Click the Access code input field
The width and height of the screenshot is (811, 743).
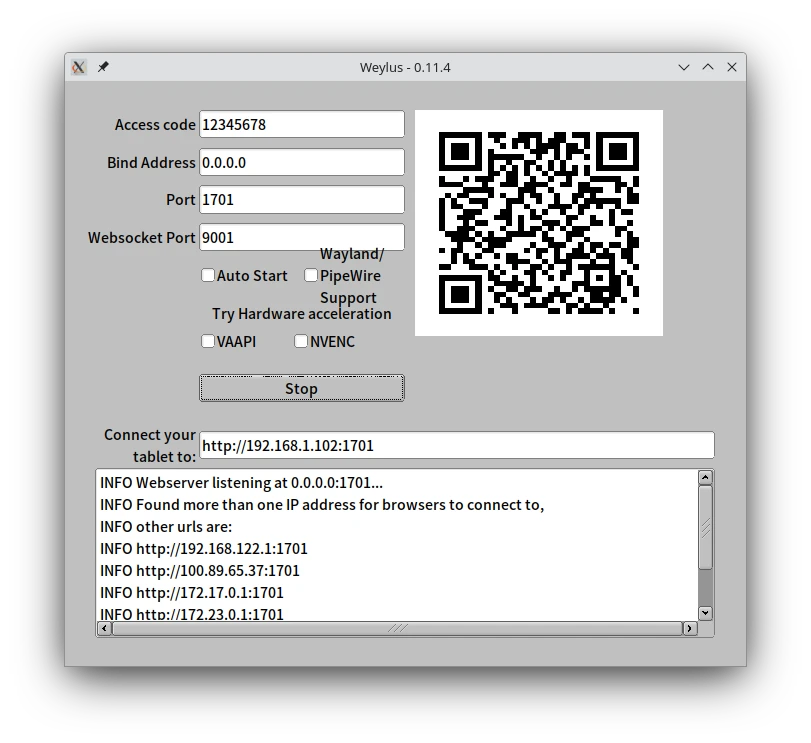(x=301, y=125)
